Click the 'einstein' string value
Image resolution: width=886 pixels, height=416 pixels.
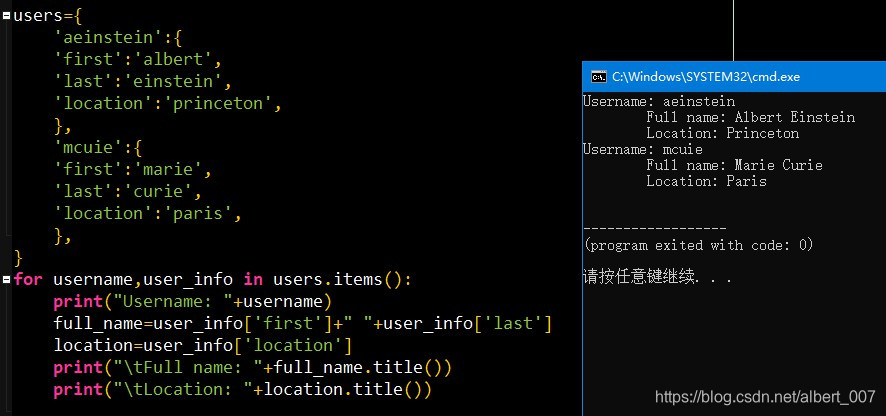point(173,81)
